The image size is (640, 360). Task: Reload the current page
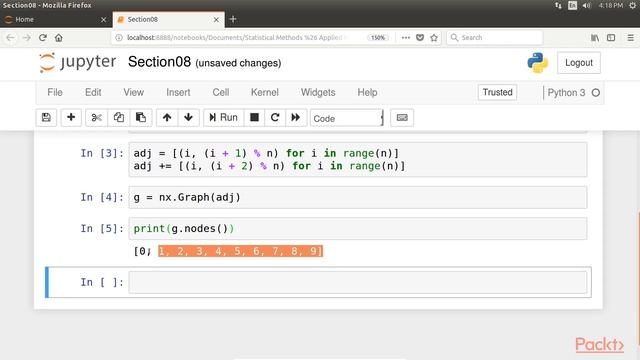pyautogui.click(x=43, y=38)
